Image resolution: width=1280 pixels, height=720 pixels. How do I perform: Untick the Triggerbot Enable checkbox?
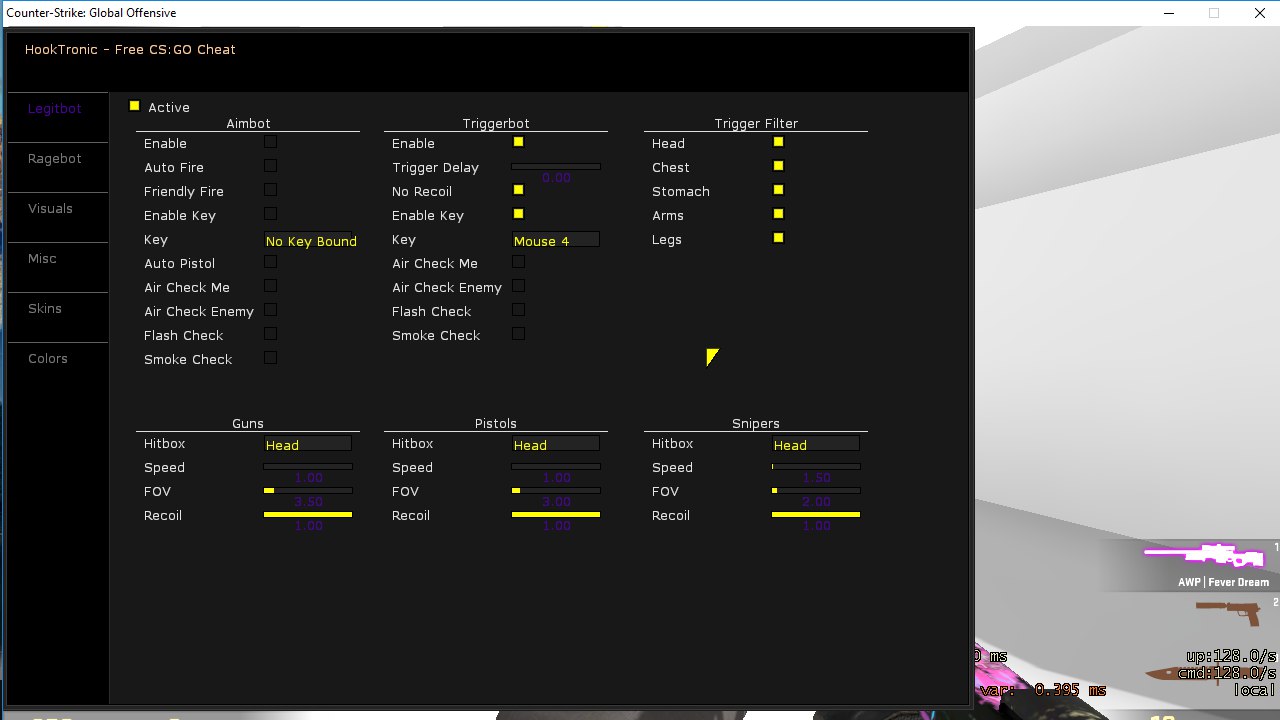pyautogui.click(x=518, y=142)
